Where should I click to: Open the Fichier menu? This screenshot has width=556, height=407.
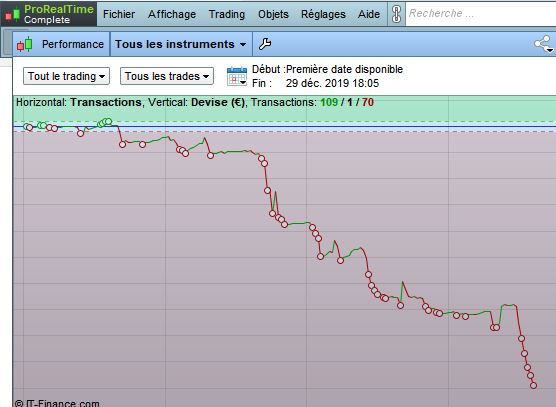click(x=119, y=14)
